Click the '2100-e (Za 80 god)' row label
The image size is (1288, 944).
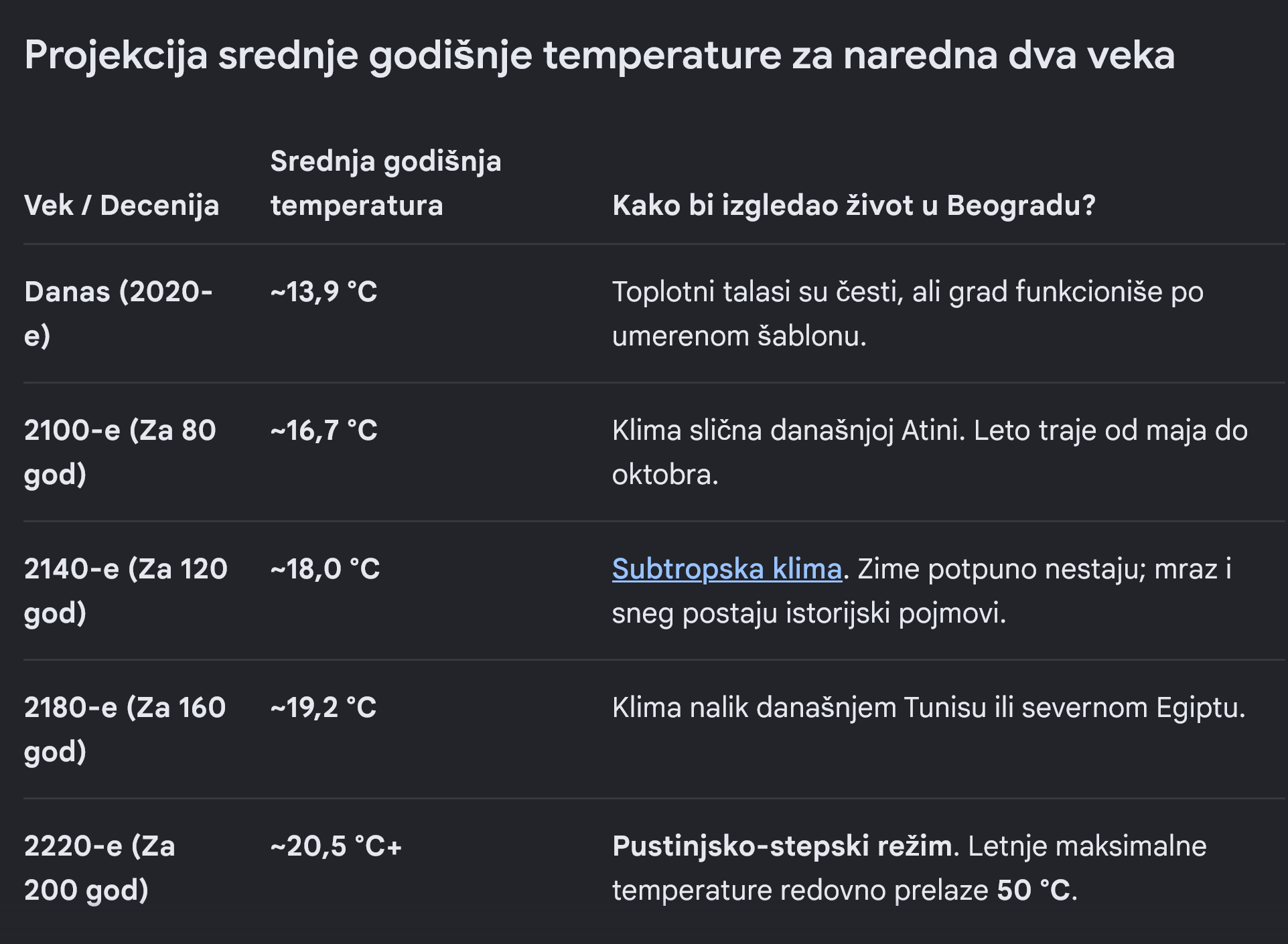120,452
